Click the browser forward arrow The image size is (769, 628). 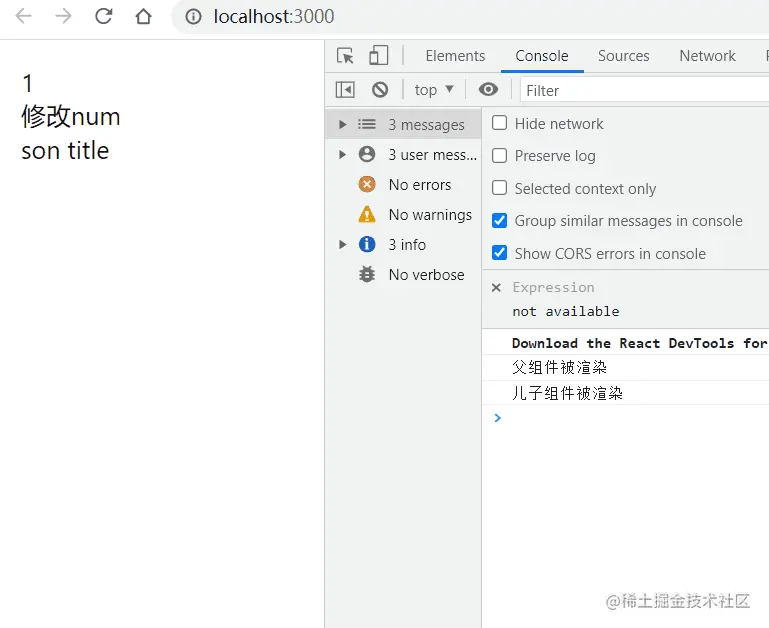pos(63,16)
